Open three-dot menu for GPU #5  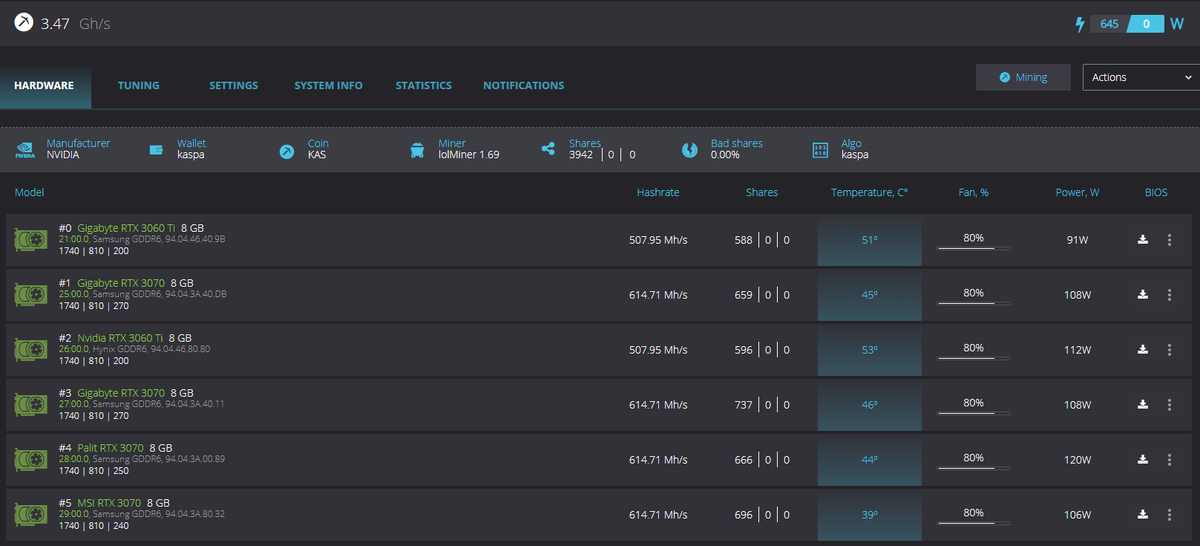pyautogui.click(x=1169, y=515)
